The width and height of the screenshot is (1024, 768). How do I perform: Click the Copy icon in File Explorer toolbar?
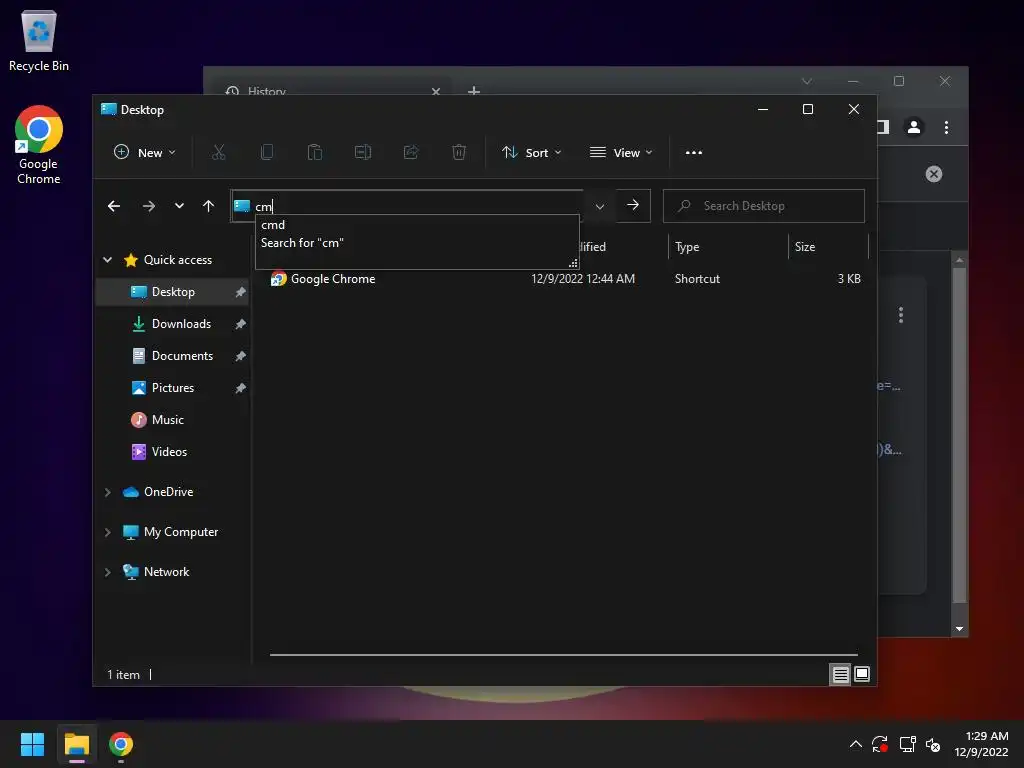coord(266,153)
